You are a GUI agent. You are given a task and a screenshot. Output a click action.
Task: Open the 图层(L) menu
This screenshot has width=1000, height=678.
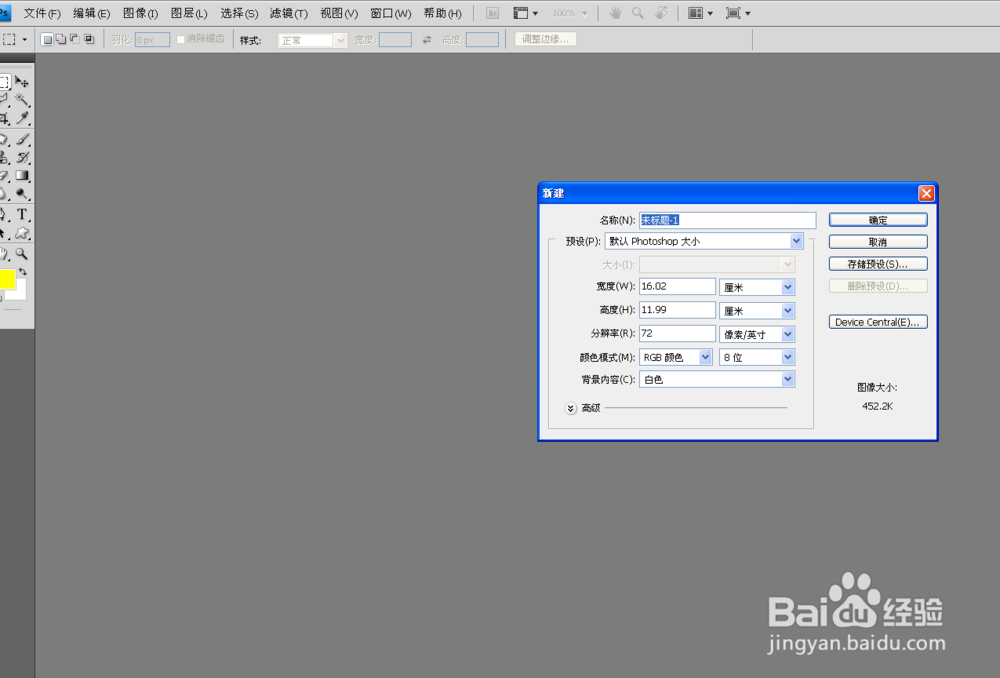[x=189, y=13]
